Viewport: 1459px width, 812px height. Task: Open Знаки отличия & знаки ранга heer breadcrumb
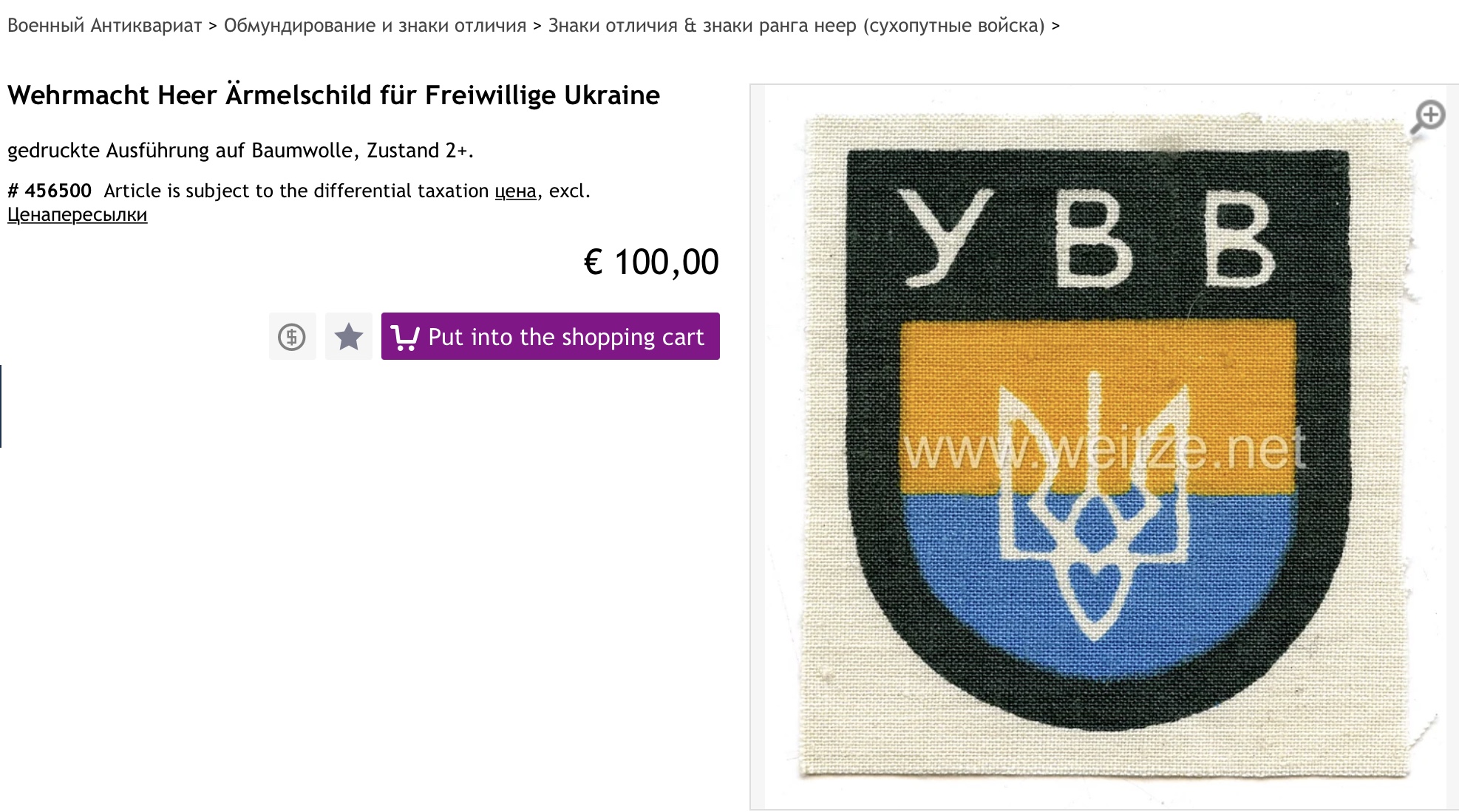coord(797,26)
